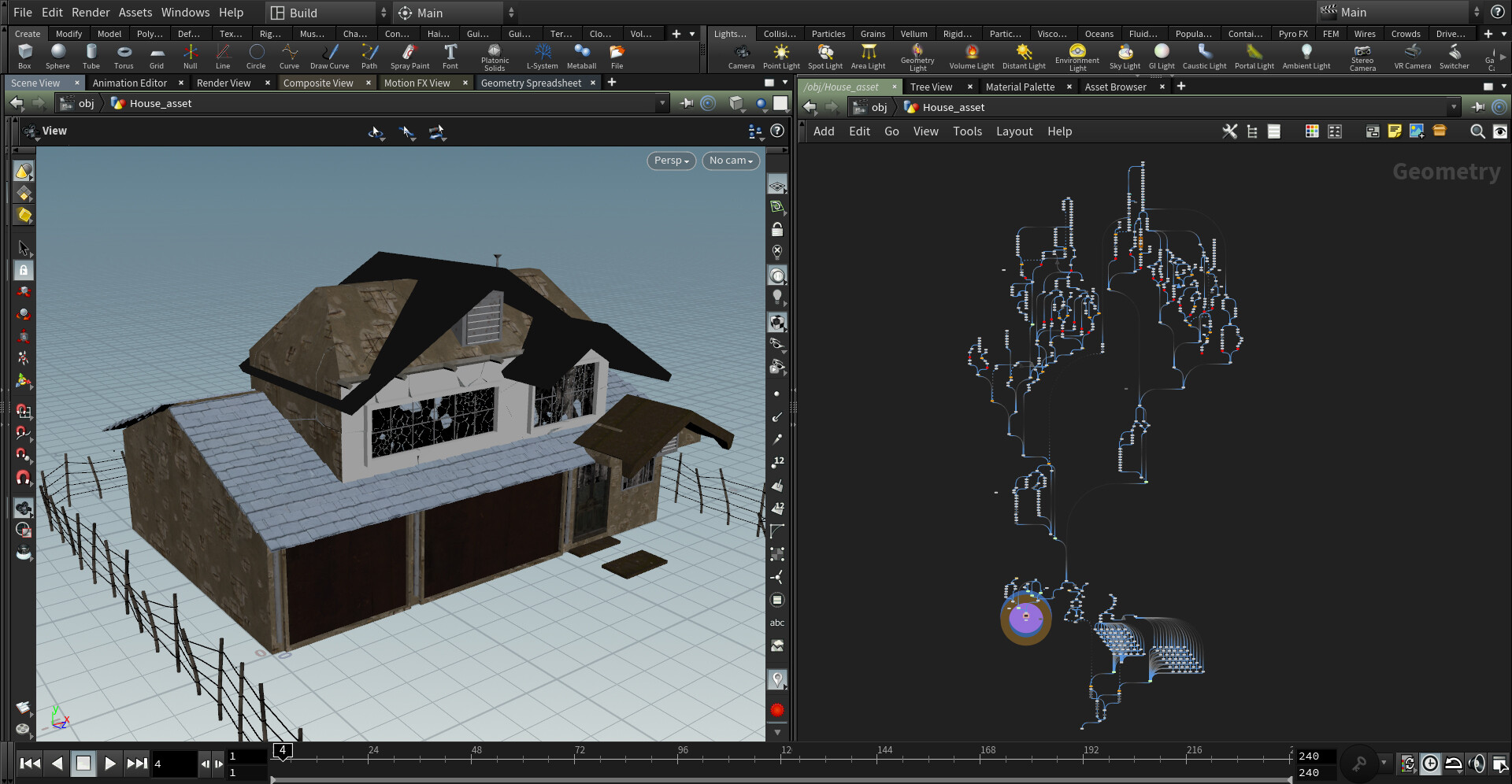1512x784 pixels.
Task: Click the obj breadcrumb in the network editor
Action: point(878,107)
